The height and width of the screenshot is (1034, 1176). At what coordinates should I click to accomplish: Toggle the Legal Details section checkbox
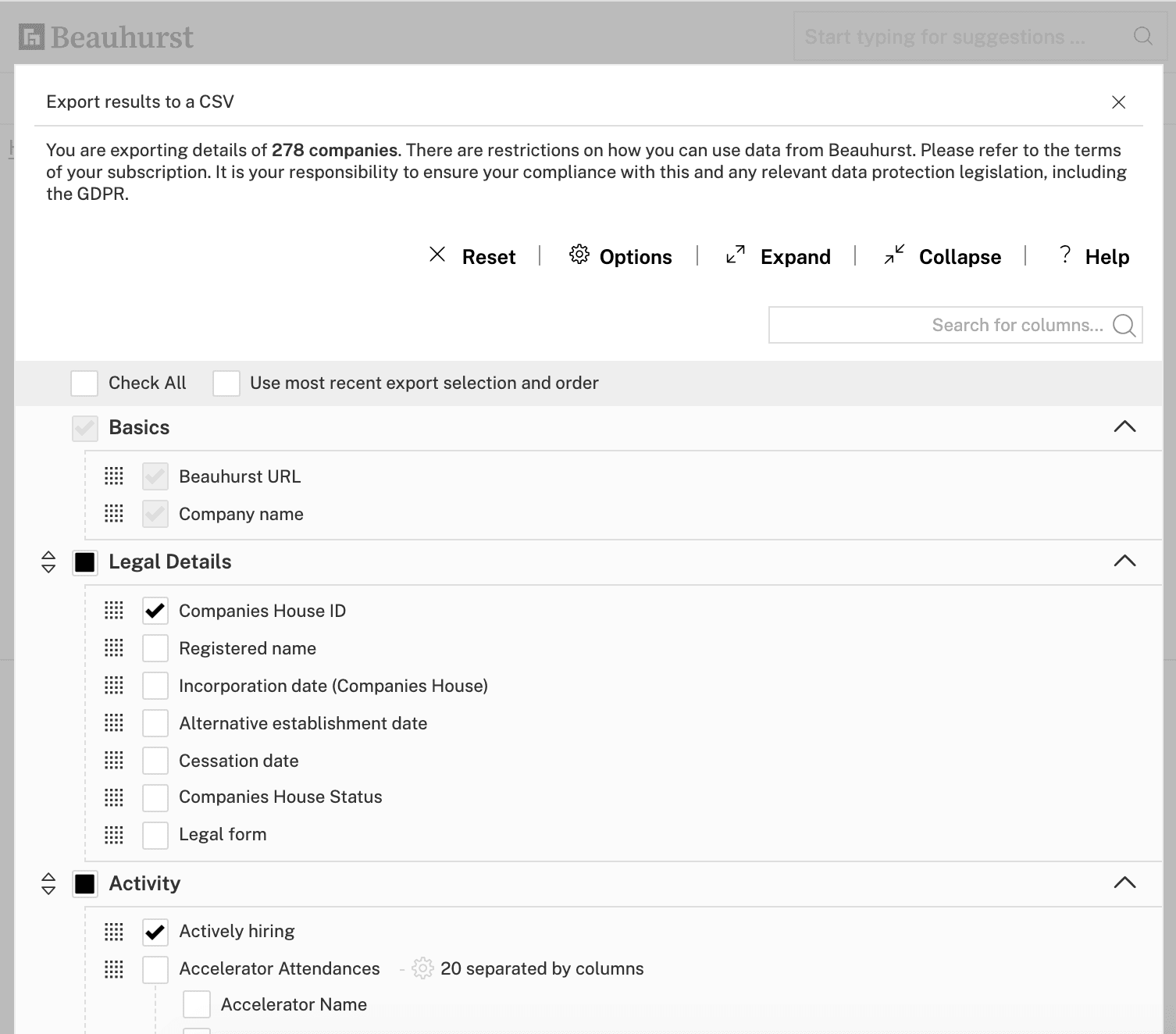pos(85,562)
